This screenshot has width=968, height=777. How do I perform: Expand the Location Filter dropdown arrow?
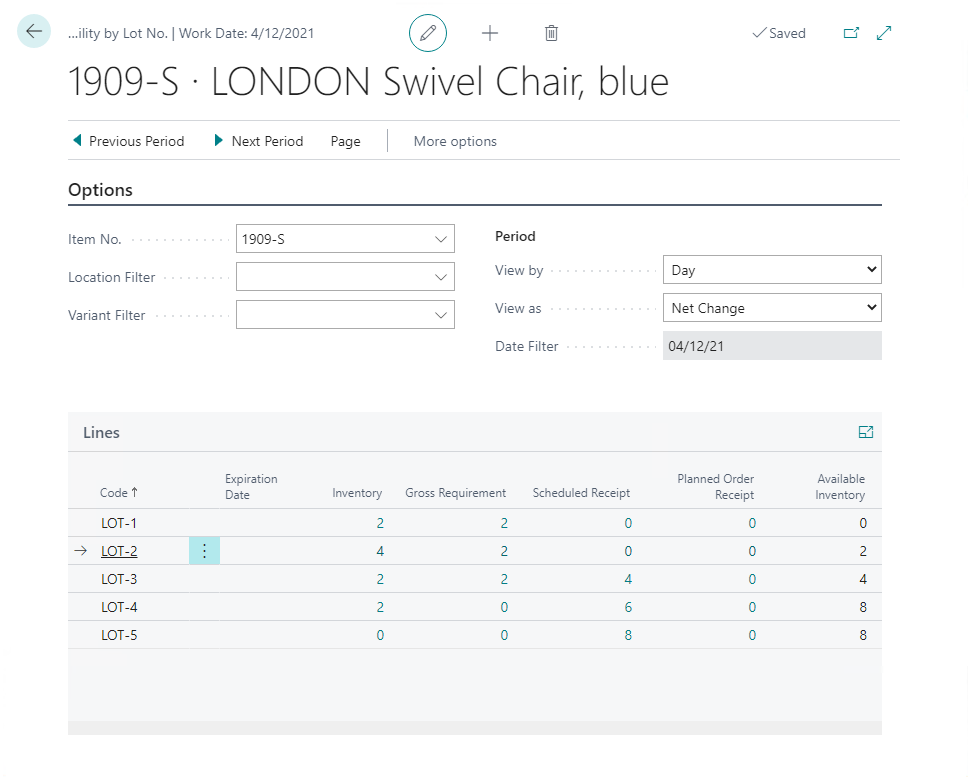point(440,277)
